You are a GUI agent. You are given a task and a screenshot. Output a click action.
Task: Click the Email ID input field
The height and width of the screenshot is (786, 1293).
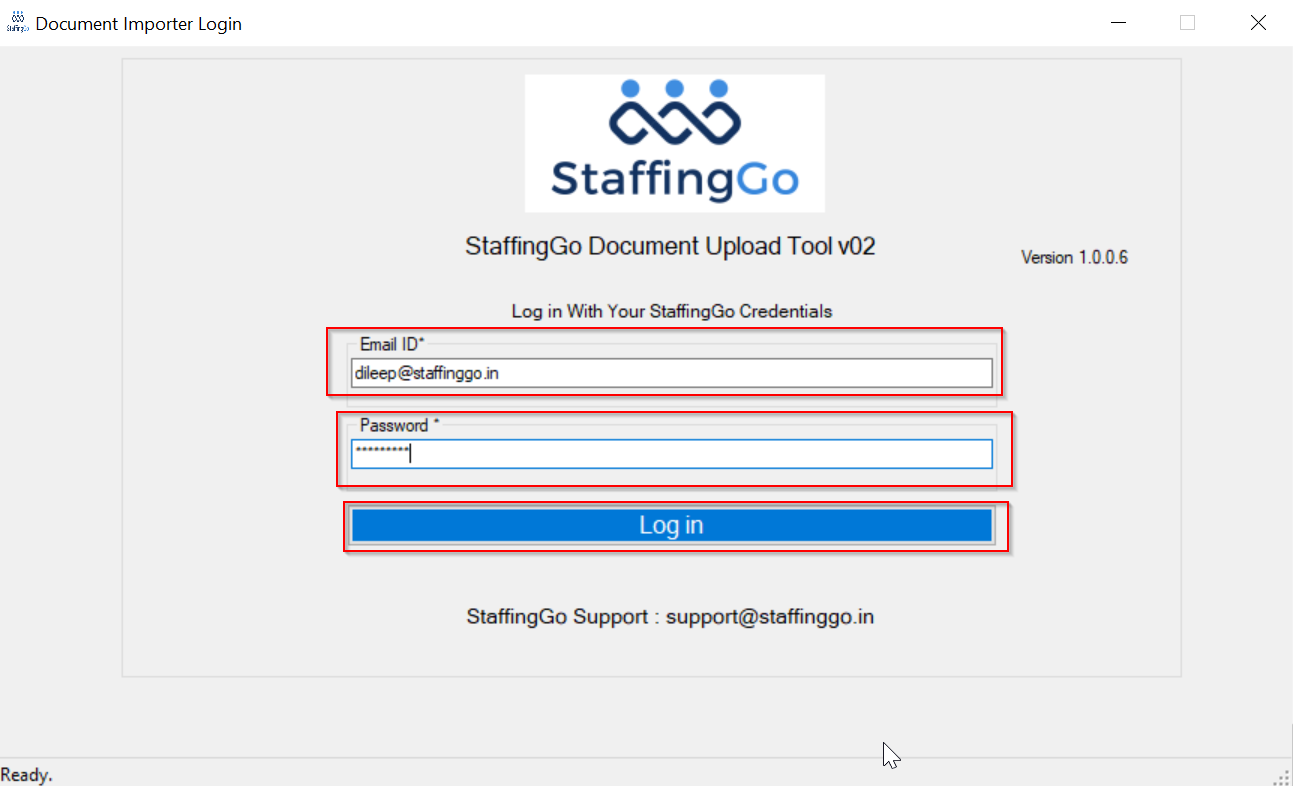pos(671,373)
